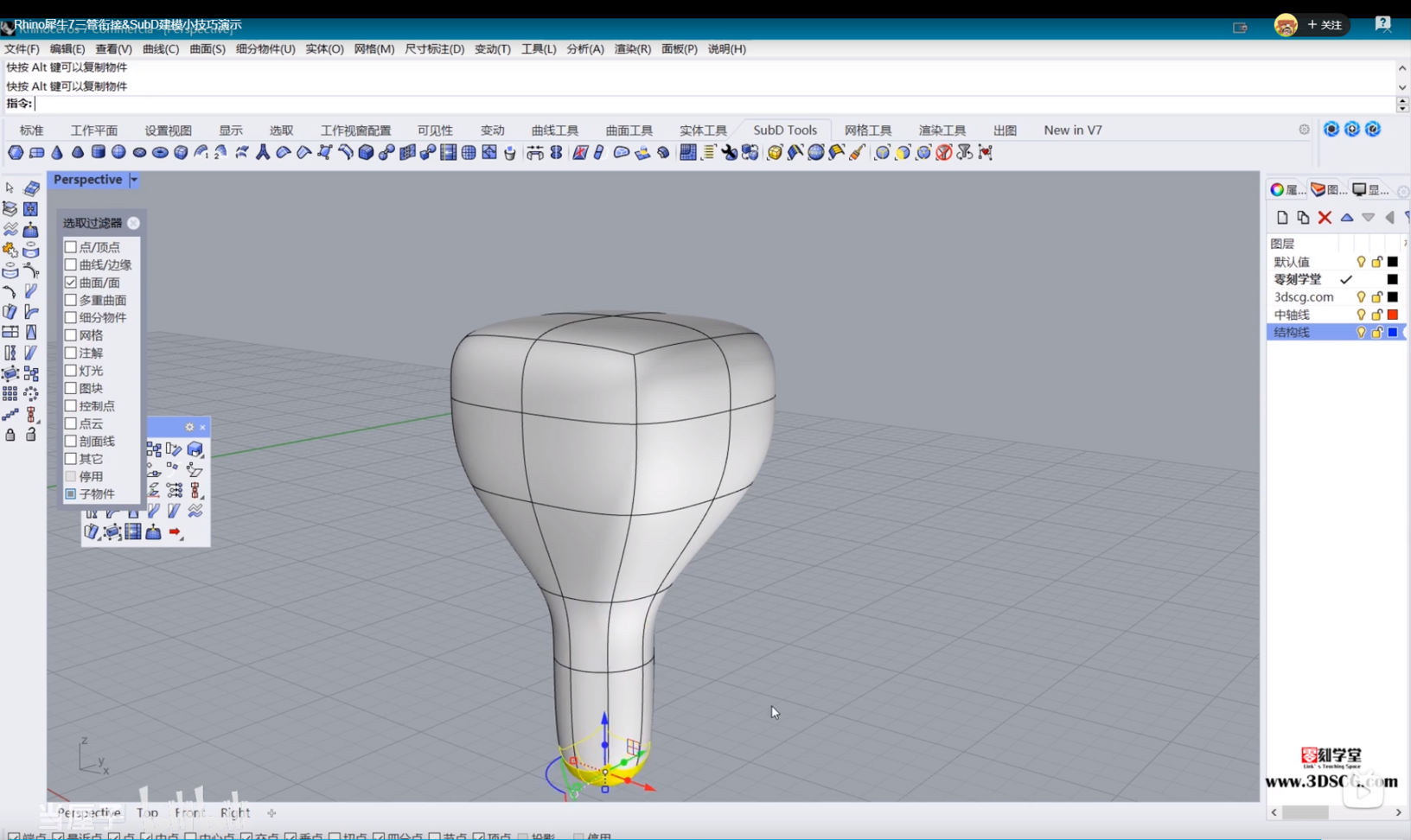Screen dimensions: 1411x840
Task: Toggle visibility bulb of 中轴线 layer
Action: pyautogui.click(x=1361, y=315)
